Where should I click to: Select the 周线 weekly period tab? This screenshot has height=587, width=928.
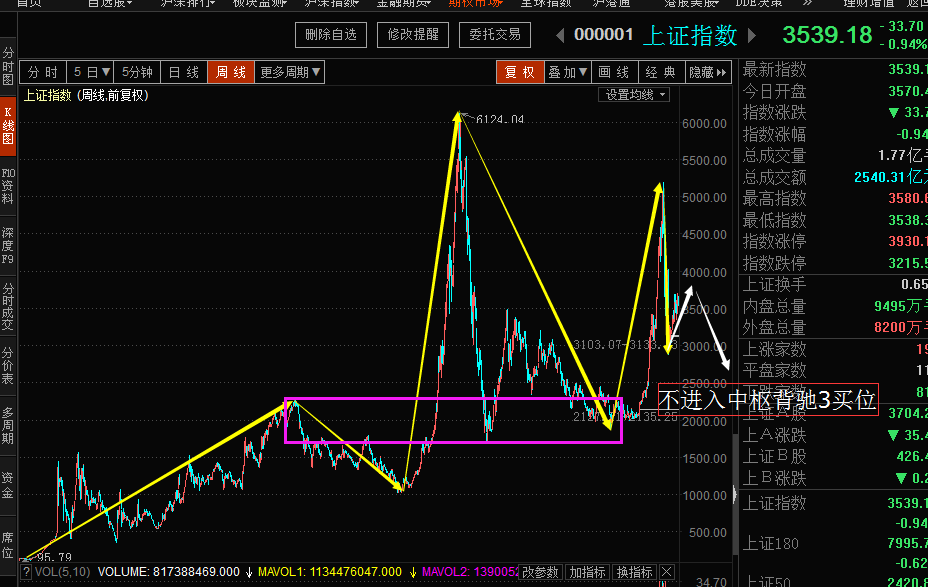tap(231, 72)
